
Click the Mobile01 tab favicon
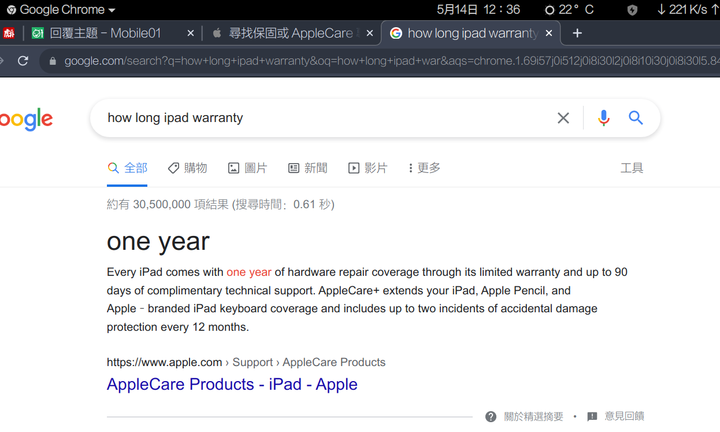pos(38,33)
